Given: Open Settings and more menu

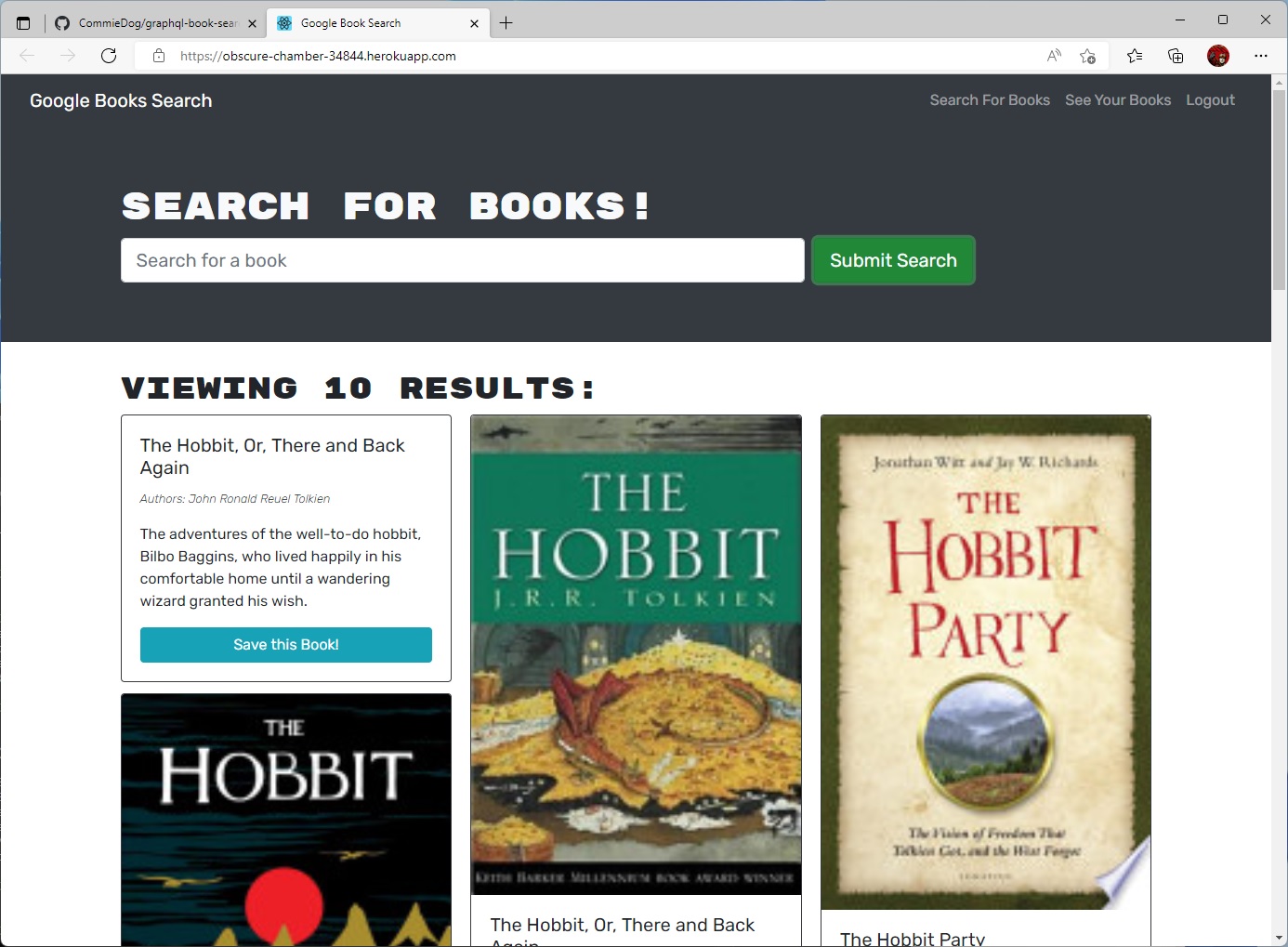Looking at the screenshot, I should [x=1261, y=56].
